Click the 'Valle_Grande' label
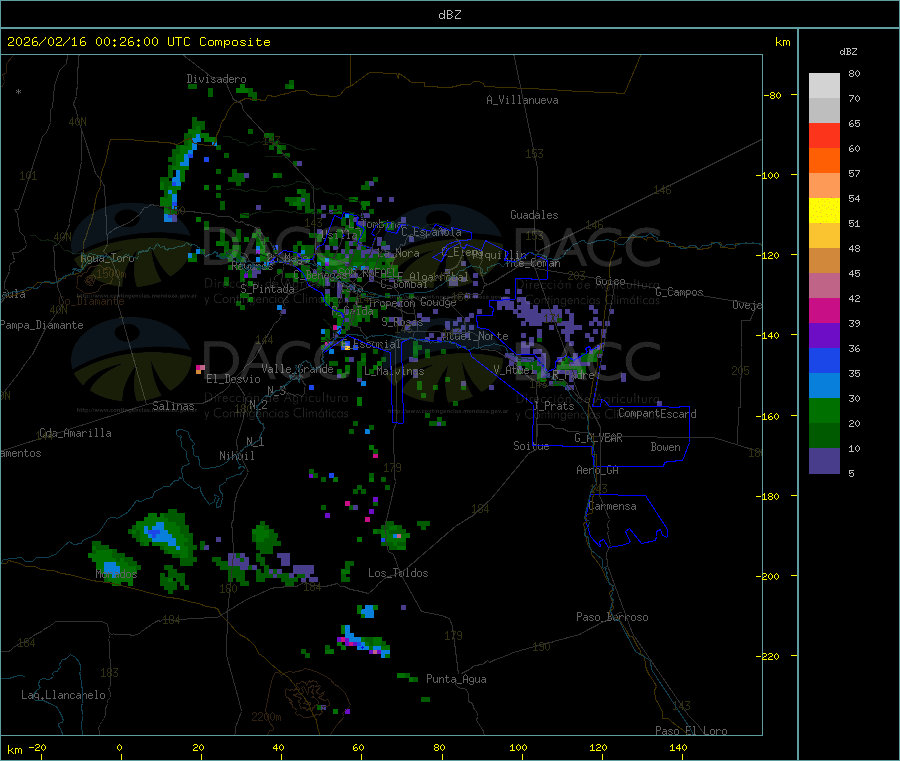 click(x=297, y=369)
